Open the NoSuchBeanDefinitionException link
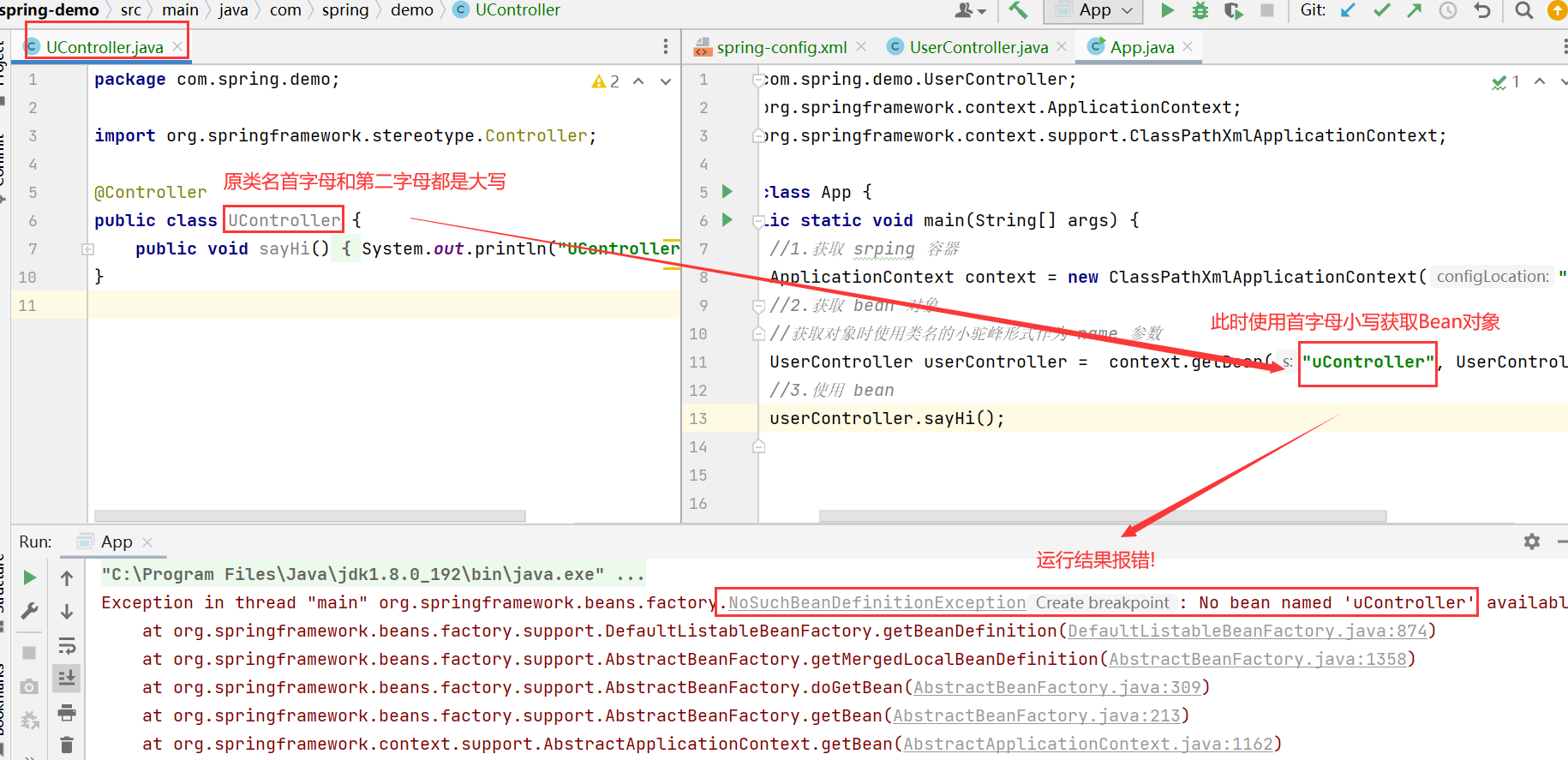 click(x=877, y=602)
